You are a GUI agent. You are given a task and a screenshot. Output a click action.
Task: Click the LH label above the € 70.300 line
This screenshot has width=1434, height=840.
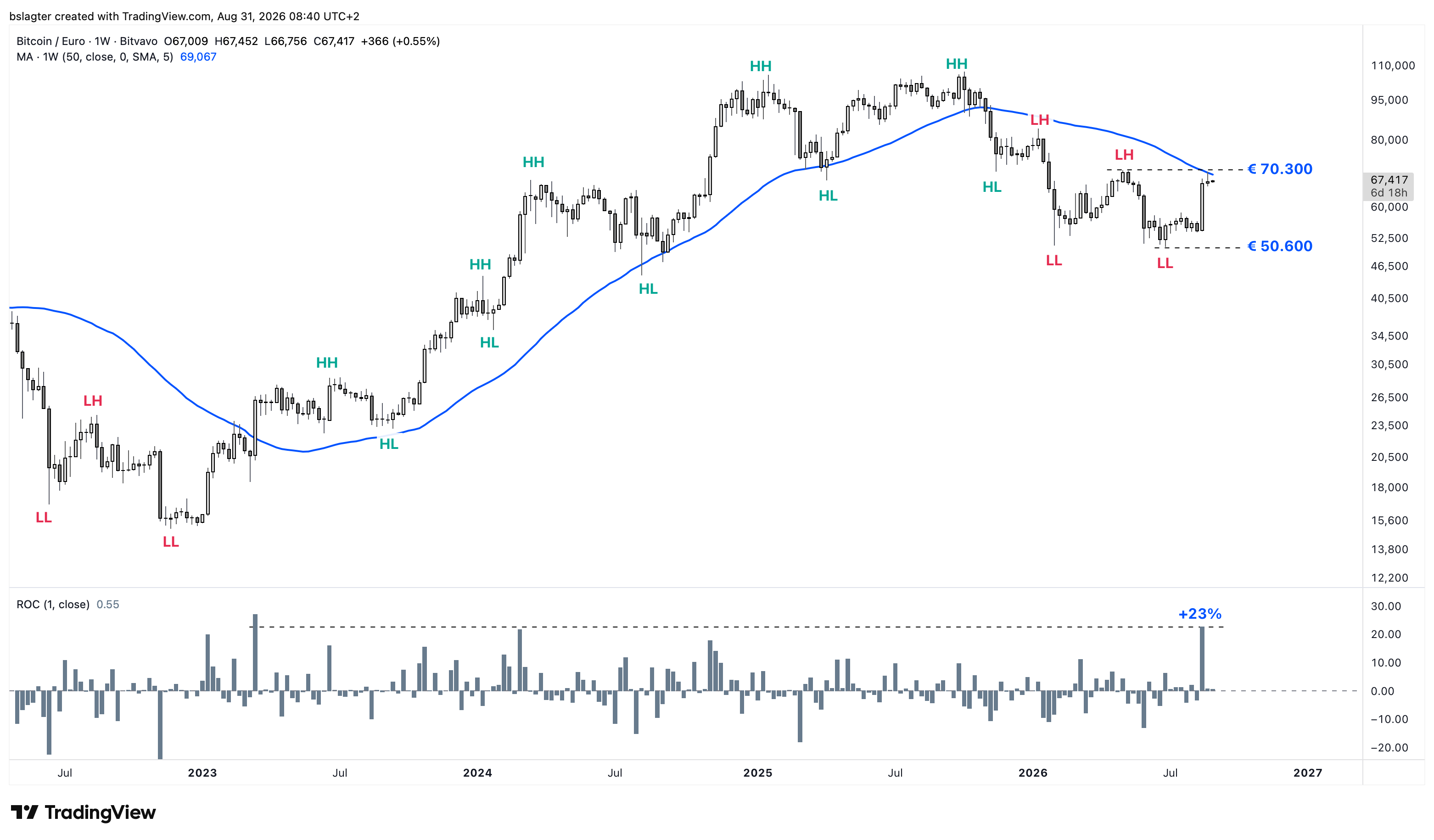point(1124,155)
